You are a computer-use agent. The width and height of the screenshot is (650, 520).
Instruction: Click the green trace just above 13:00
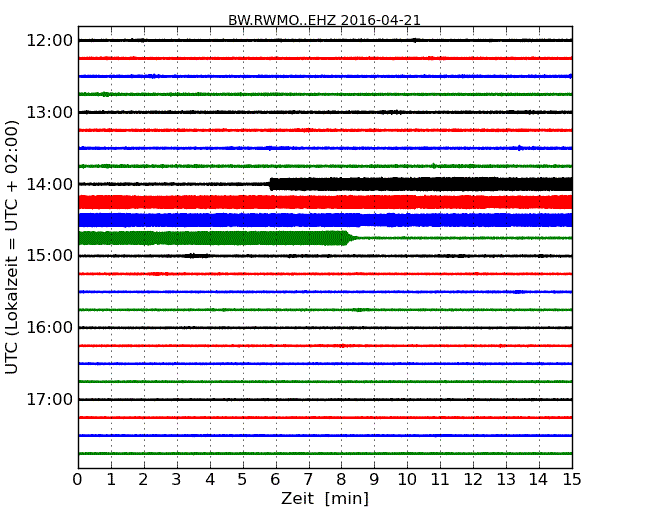coord(325,94)
